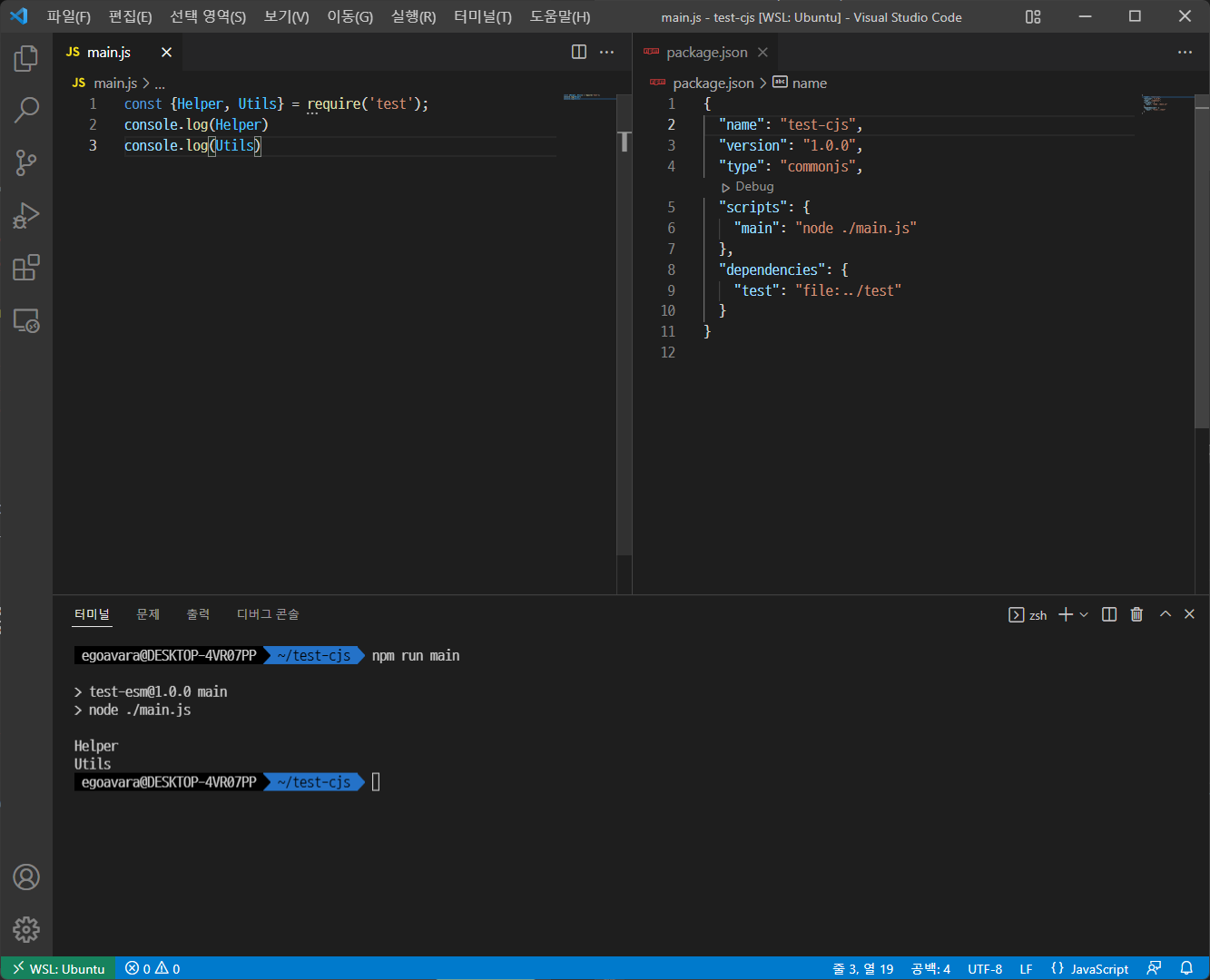
Task: Open Source Control view
Action: (26, 163)
